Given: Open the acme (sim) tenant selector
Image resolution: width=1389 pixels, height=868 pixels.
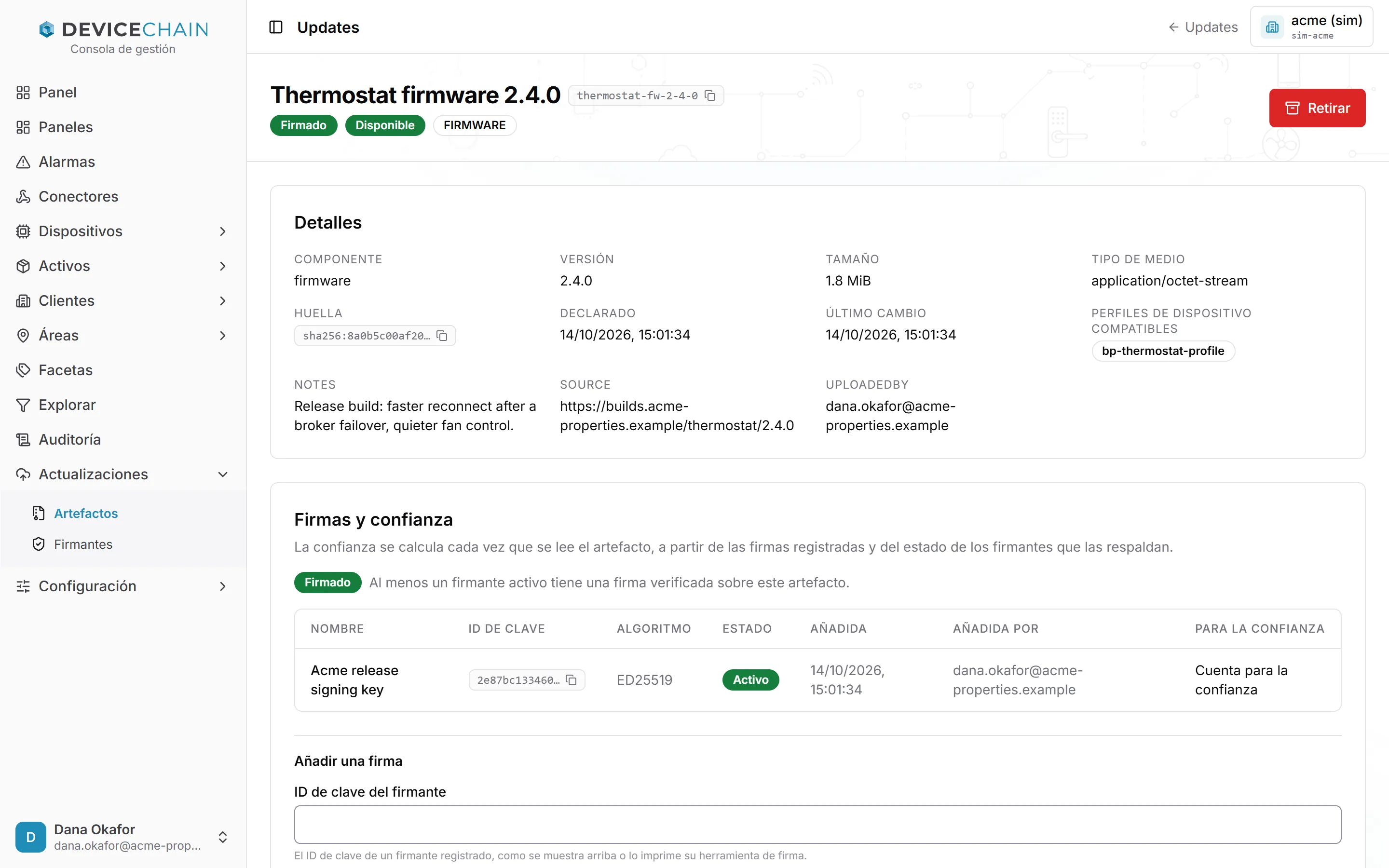Looking at the screenshot, I should tap(1311, 27).
